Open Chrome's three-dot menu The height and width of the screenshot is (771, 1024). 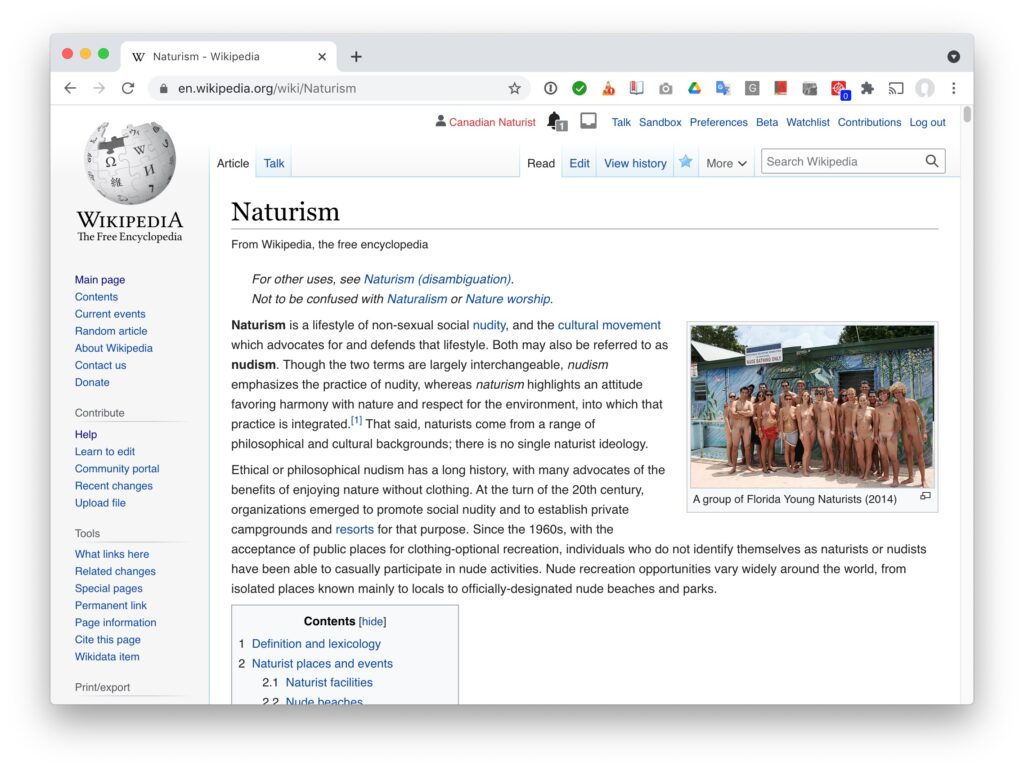click(953, 88)
